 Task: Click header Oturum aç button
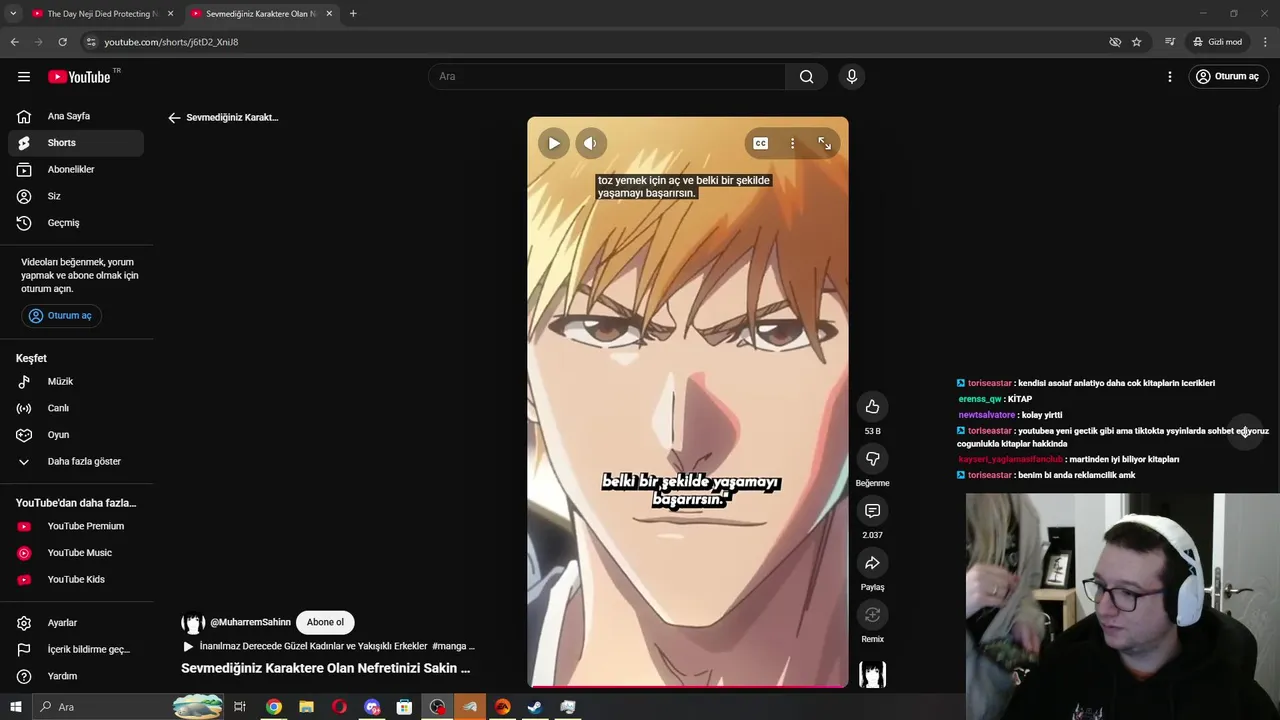pyautogui.click(x=1228, y=77)
